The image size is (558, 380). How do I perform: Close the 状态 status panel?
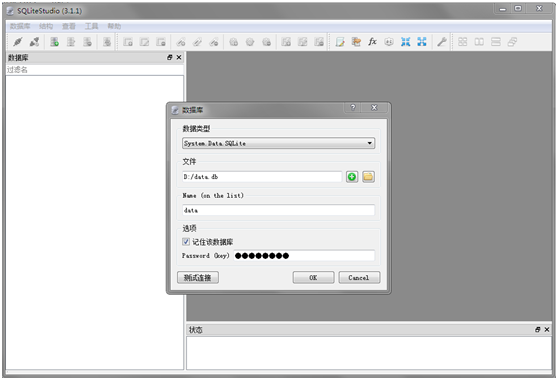547,330
